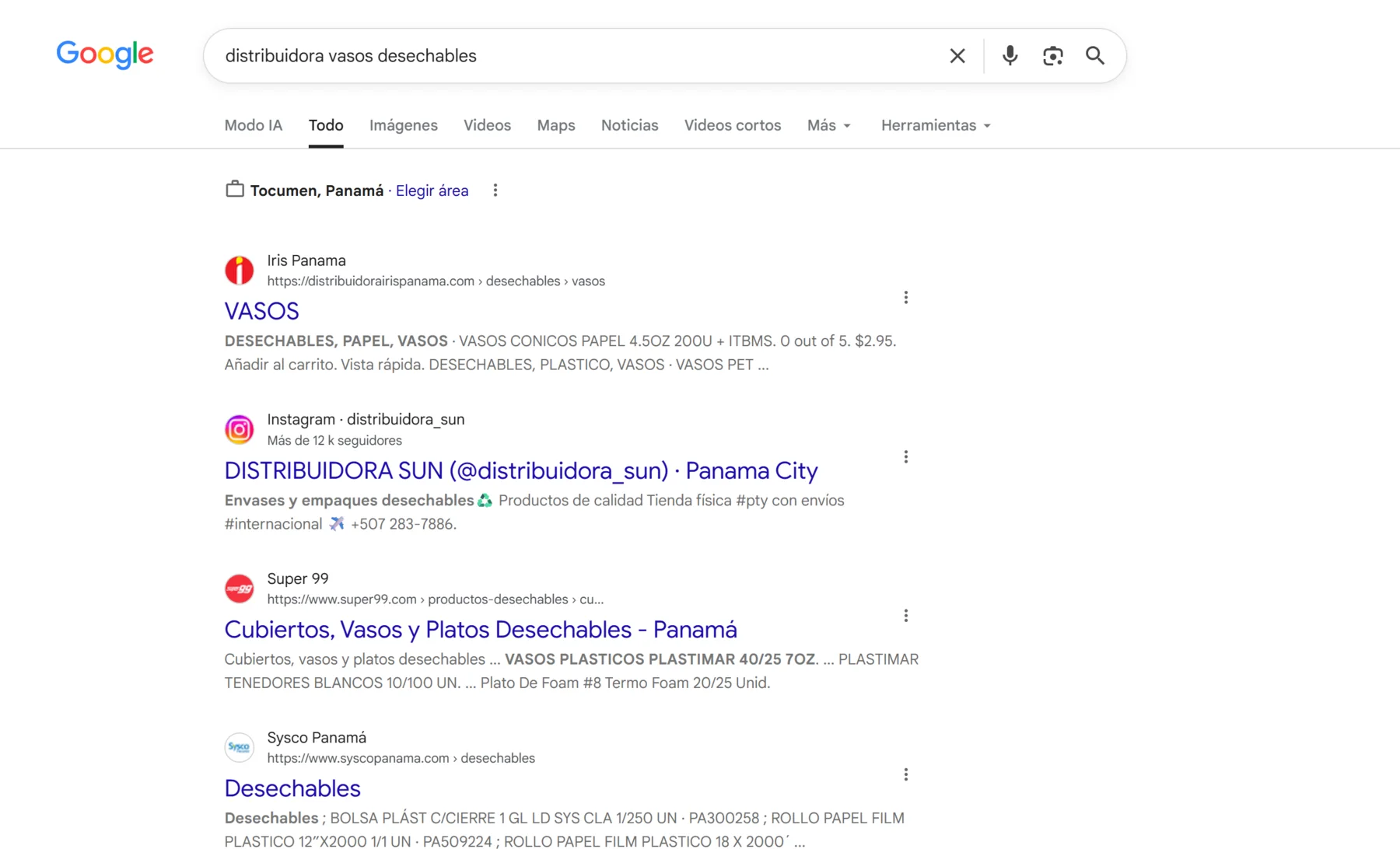Expand the Más dropdown

tap(829, 125)
